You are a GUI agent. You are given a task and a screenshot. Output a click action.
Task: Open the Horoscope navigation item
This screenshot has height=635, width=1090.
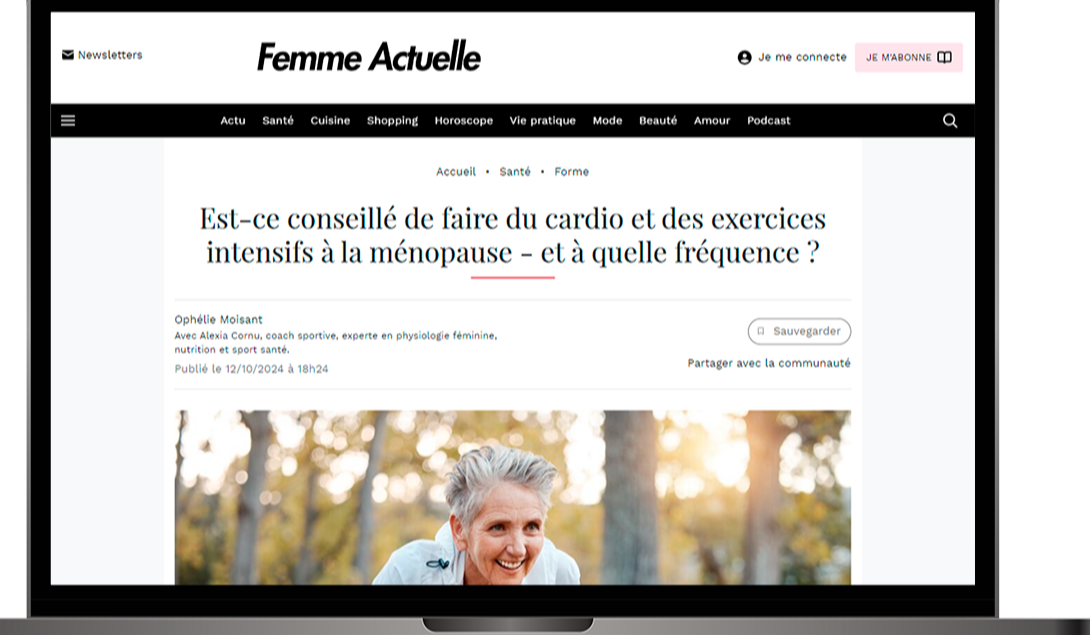tap(464, 121)
